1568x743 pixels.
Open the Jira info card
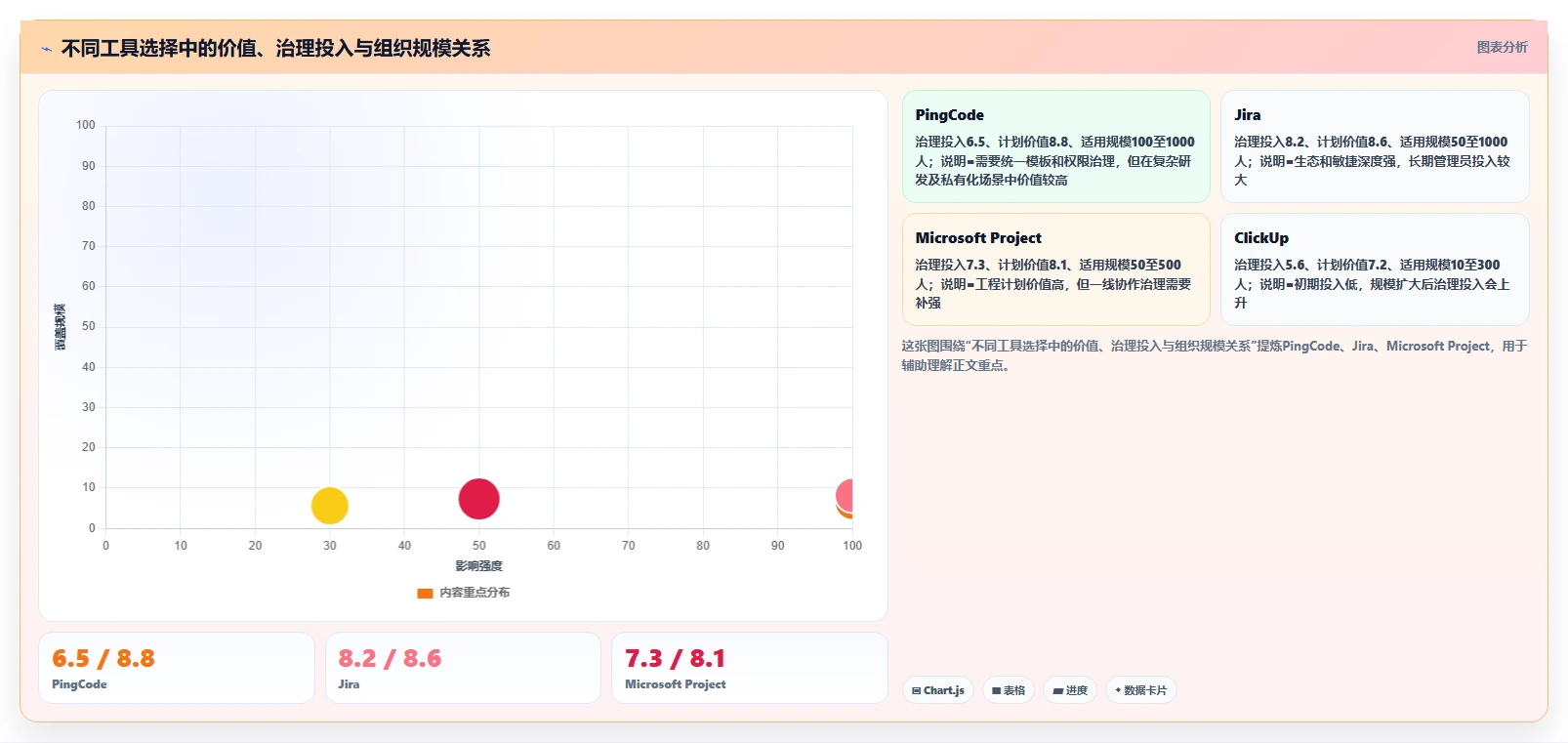click(1375, 146)
